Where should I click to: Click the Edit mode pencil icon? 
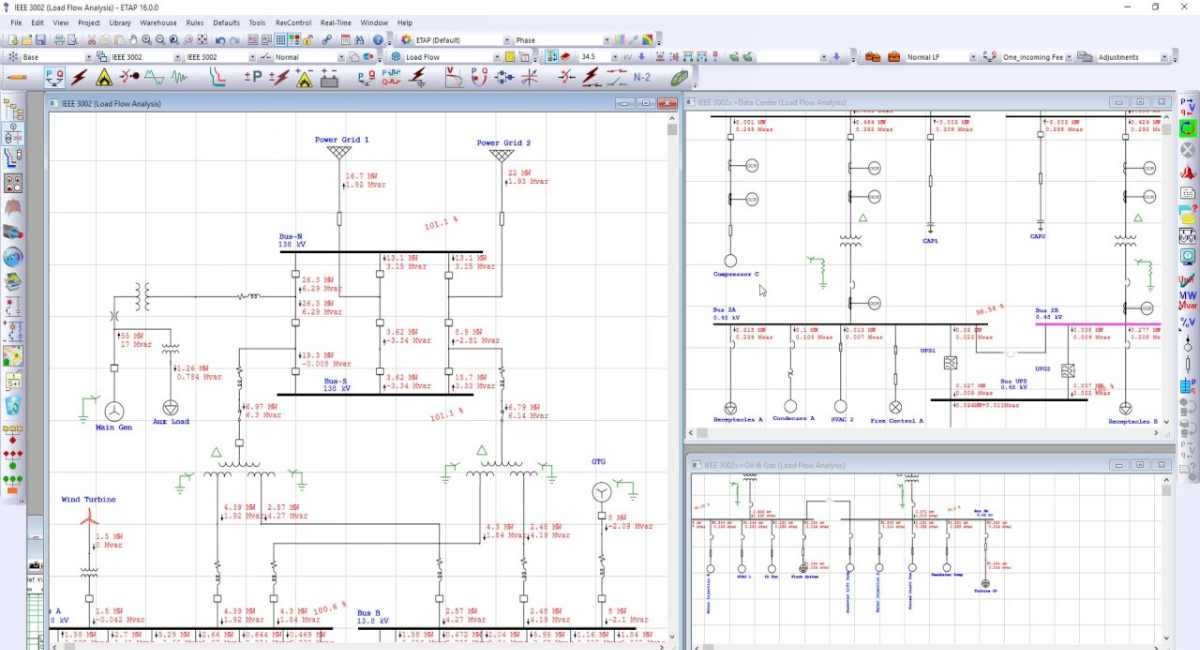17,77
